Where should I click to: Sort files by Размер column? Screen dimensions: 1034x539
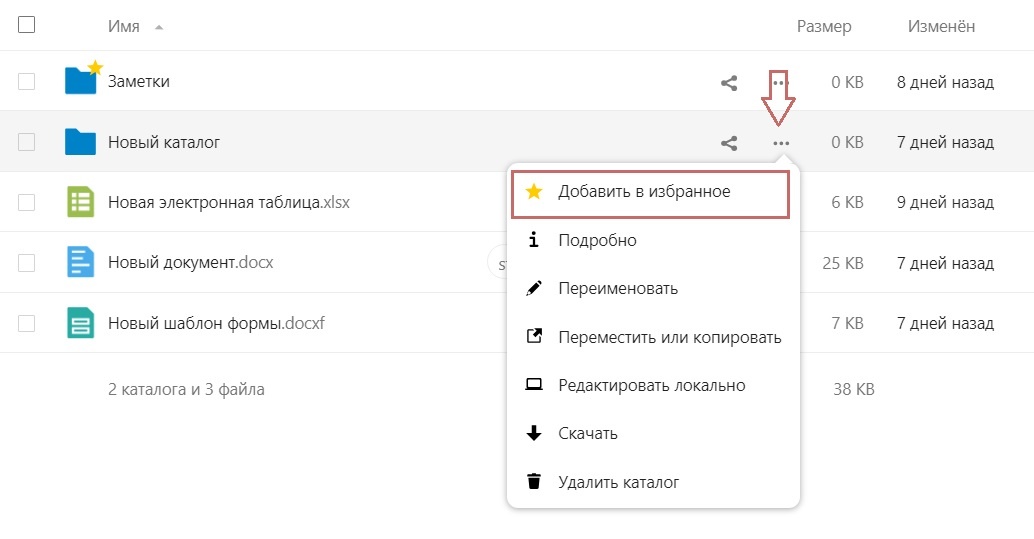point(824,26)
